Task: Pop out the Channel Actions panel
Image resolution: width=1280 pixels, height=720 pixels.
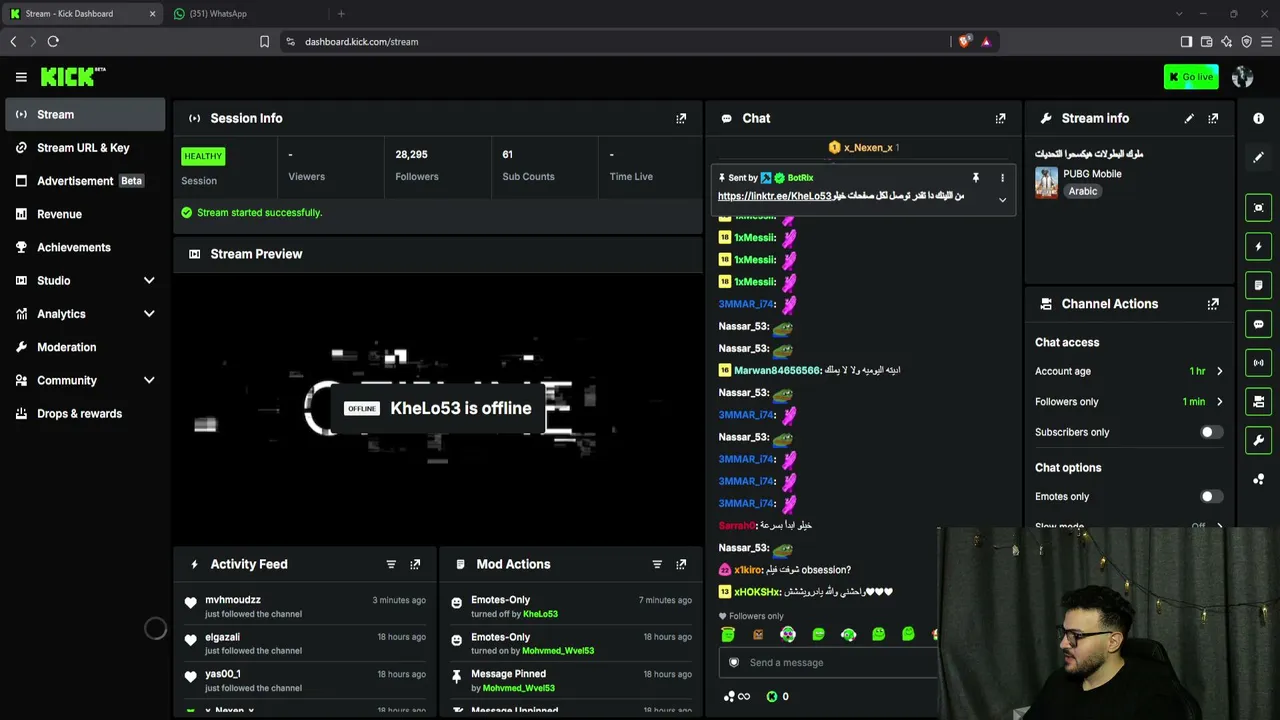Action: (1213, 304)
